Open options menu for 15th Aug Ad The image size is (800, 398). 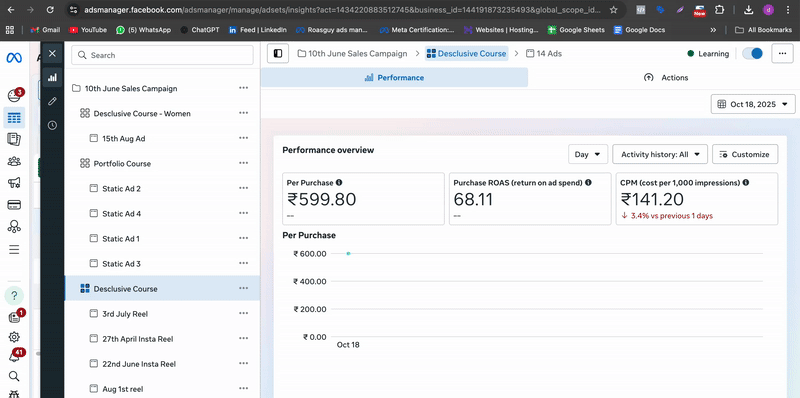pos(243,138)
